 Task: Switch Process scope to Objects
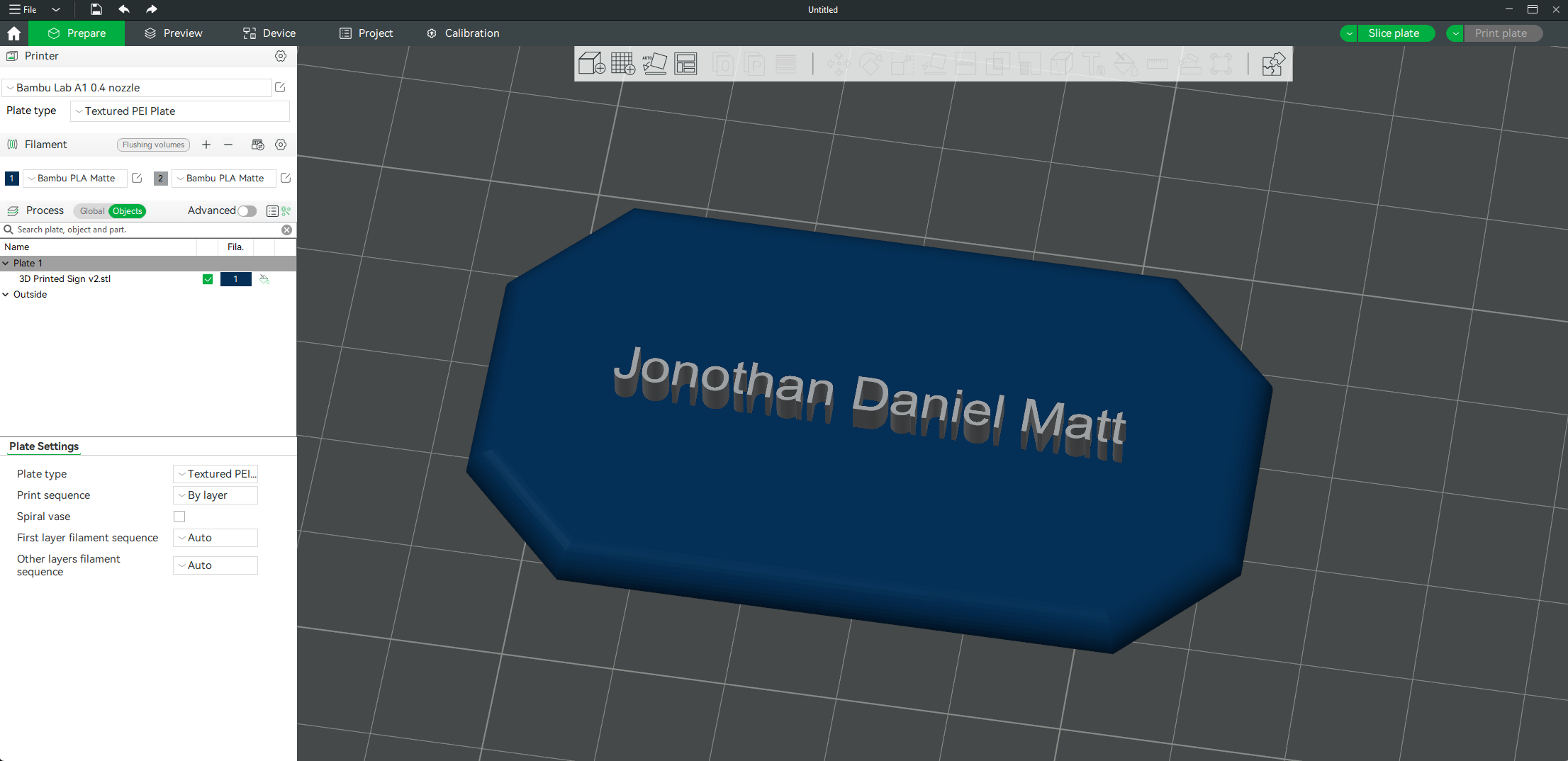coord(128,211)
